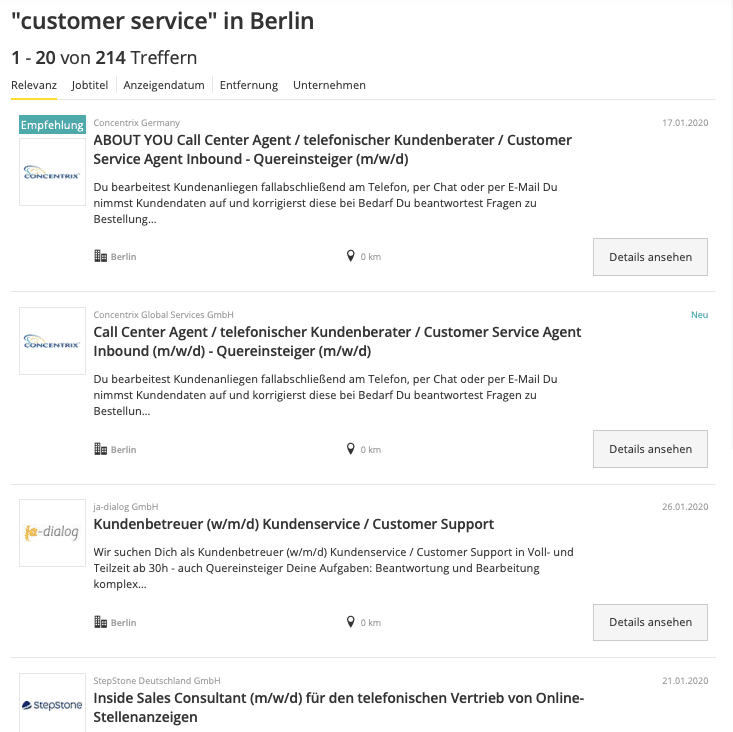Click location pin icon in second listing
This screenshot has width=733, height=732.
[351, 449]
